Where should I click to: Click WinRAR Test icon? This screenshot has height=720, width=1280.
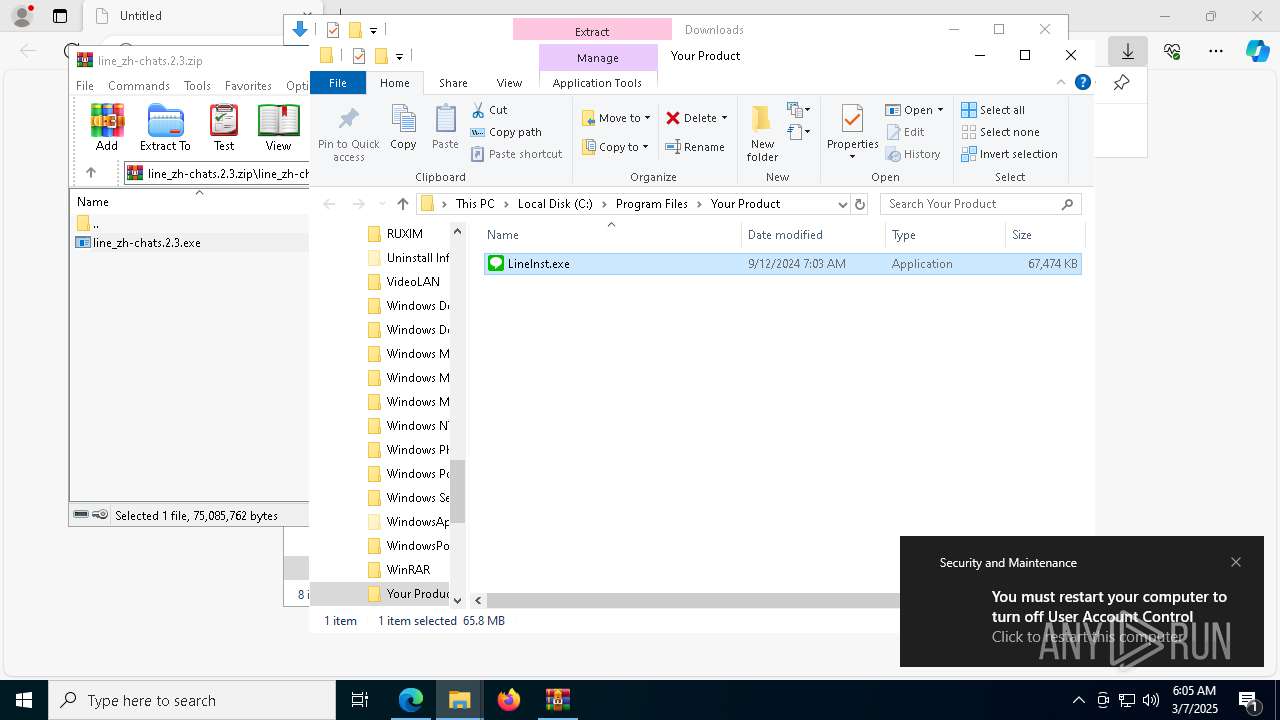coord(224,127)
